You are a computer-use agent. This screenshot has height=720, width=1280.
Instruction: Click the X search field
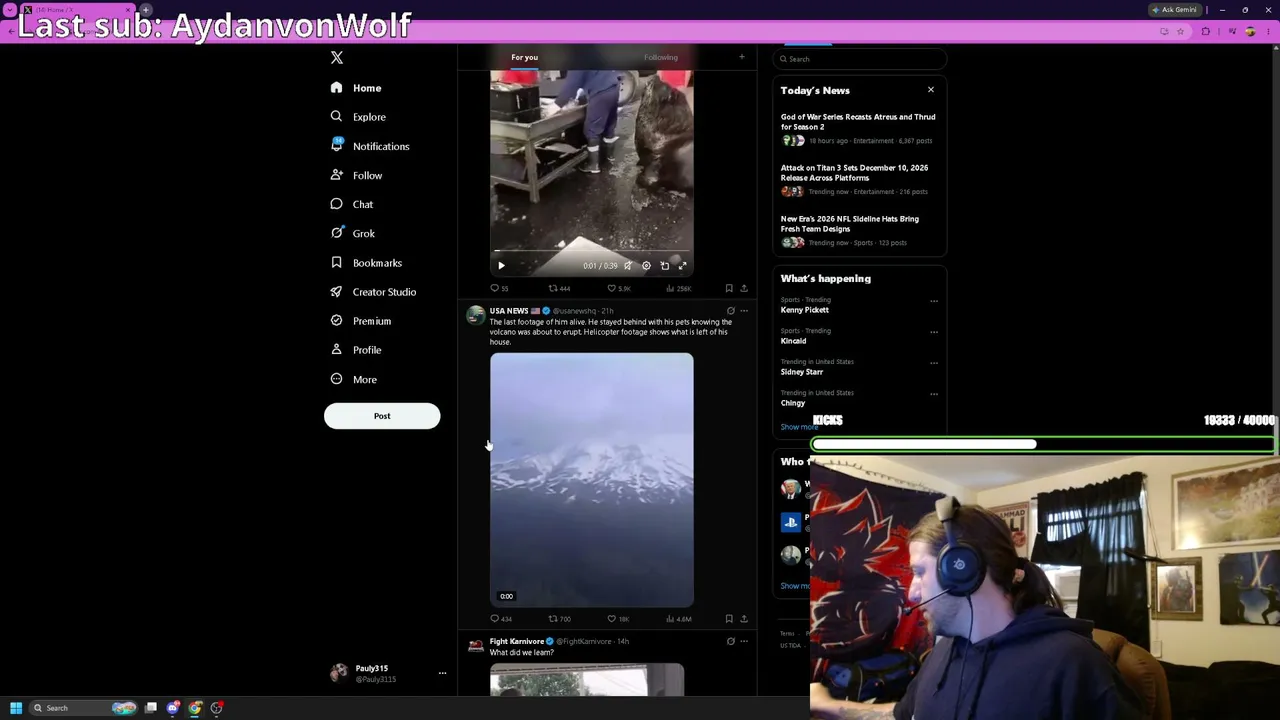click(x=860, y=59)
